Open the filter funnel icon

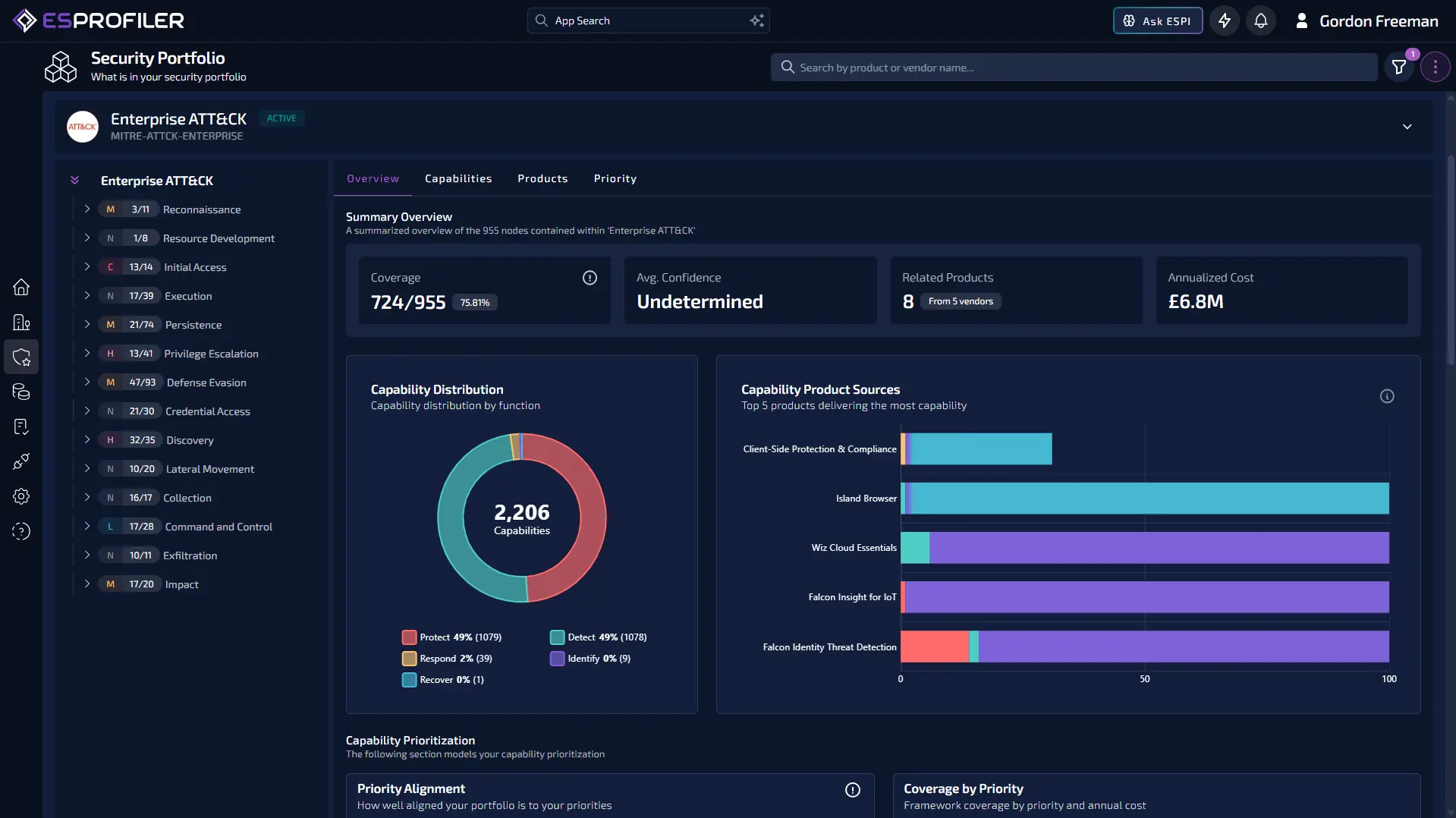[x=1399, y=67]
